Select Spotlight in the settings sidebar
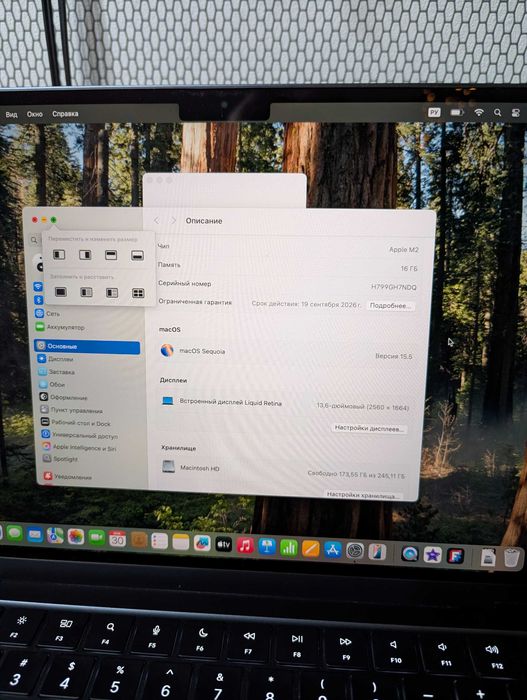The height and width of the screenshot is (700, 527). [92, 459]
